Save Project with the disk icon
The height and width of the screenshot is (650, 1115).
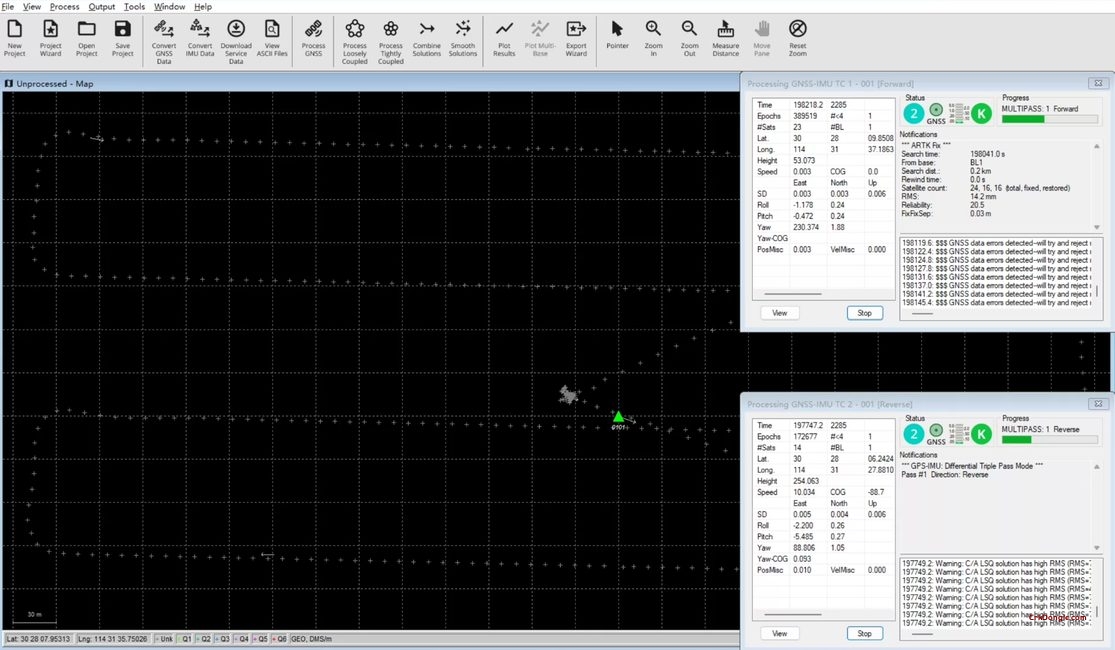122,38
